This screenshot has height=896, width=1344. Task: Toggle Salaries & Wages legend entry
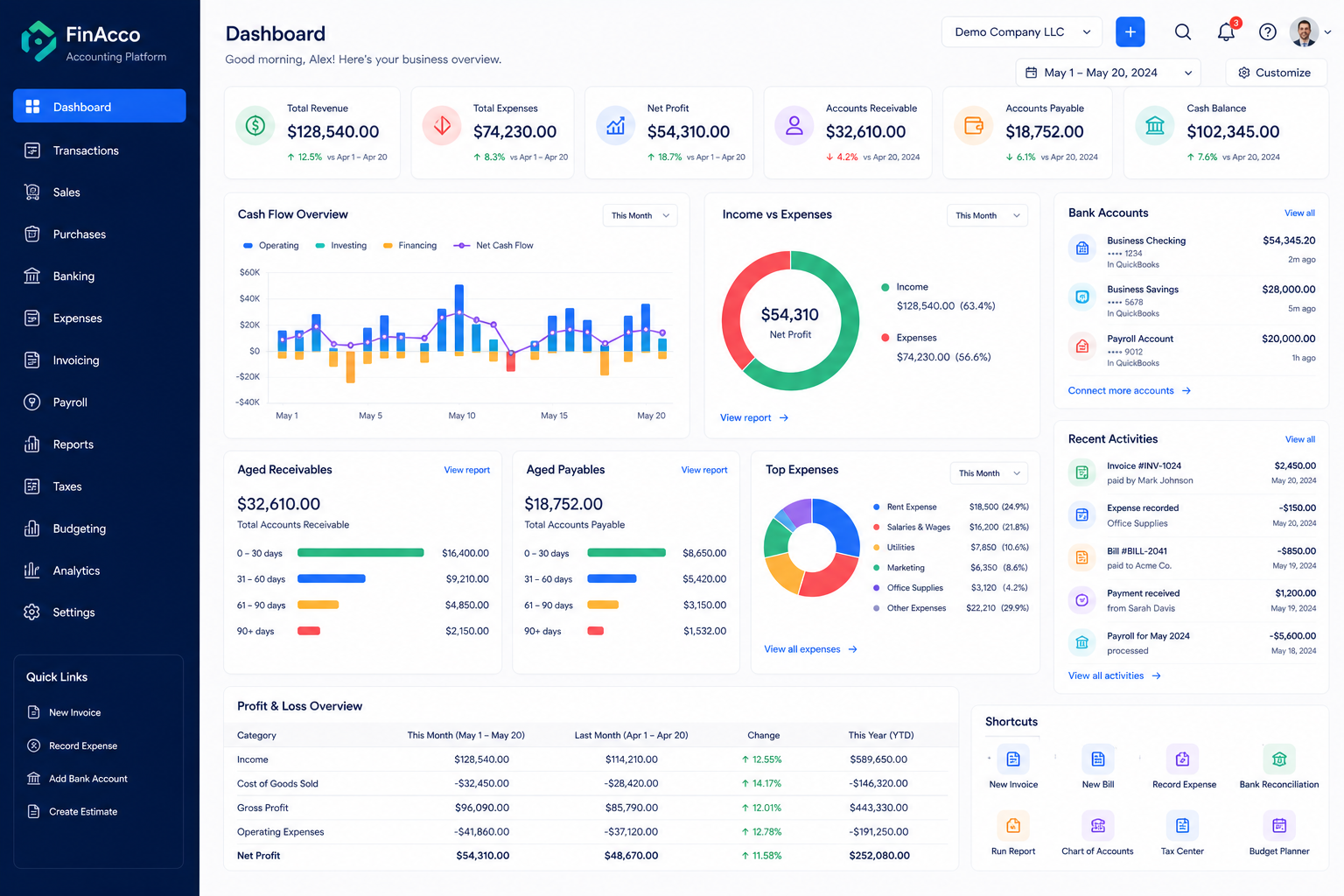pos(912,527)
